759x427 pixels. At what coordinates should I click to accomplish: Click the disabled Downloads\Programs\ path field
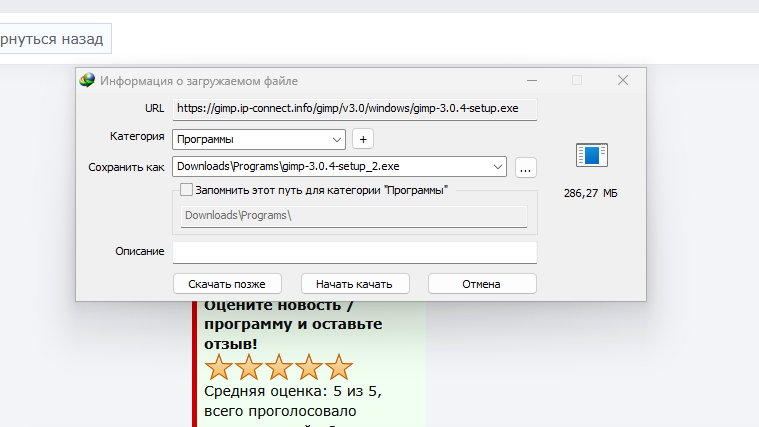pyautogui.click(x=354, y=216)
